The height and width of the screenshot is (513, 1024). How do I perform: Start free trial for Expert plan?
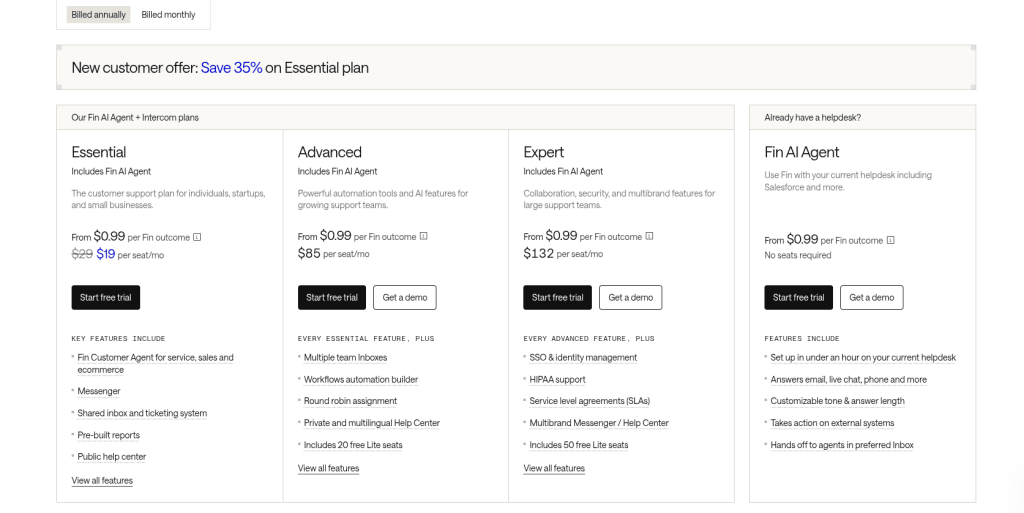[x=557, y=298]
